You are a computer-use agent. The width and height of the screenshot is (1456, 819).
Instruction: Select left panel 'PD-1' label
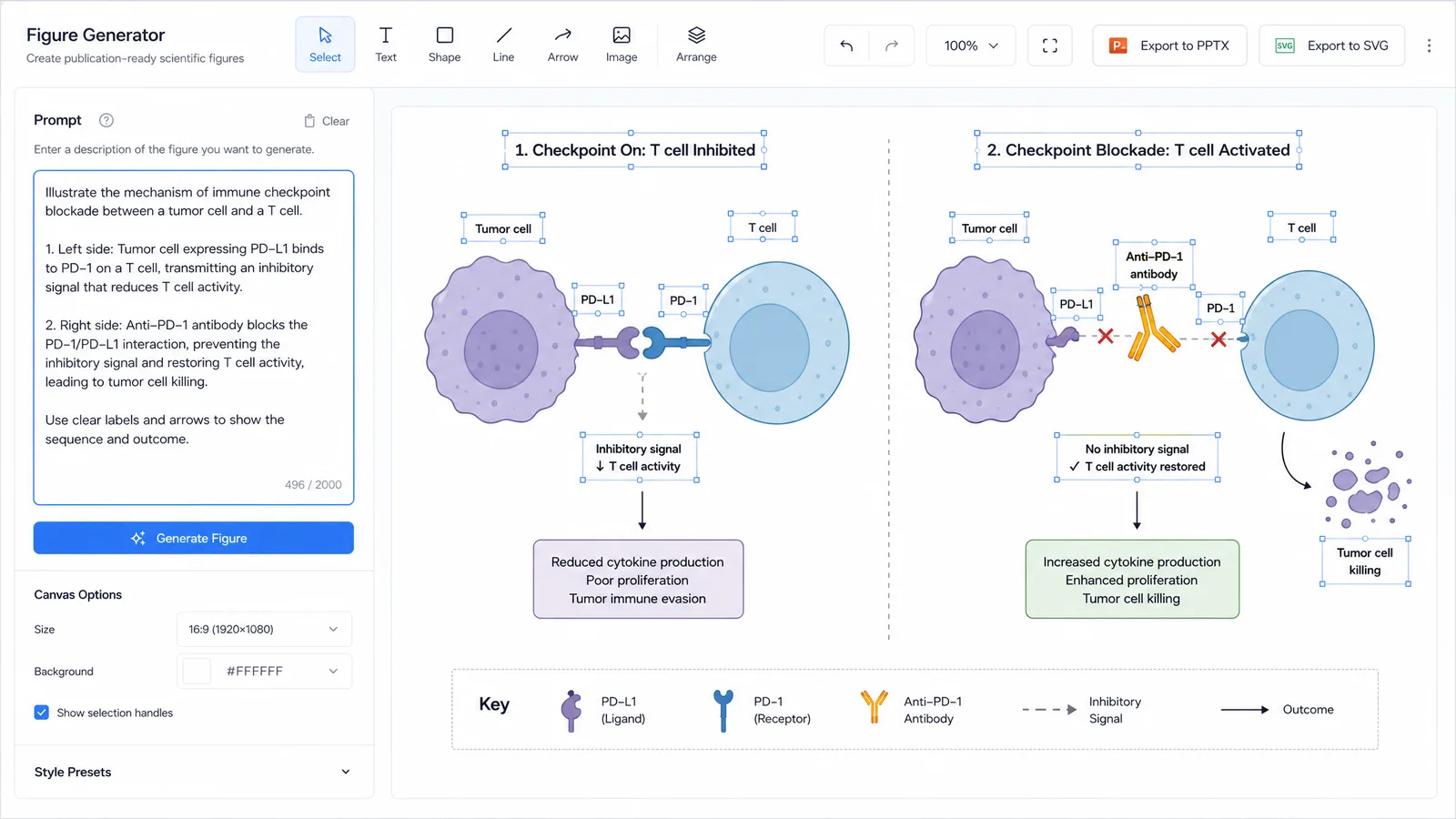click(x=683, y=300)
